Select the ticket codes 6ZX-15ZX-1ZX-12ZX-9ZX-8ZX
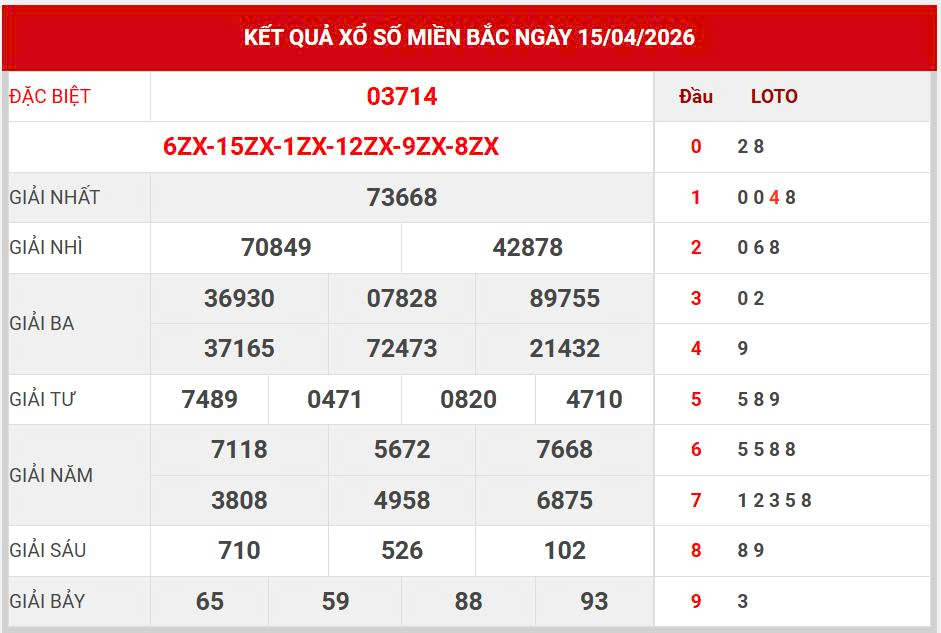The image size is (941, 633). click(x=331, y=147)
